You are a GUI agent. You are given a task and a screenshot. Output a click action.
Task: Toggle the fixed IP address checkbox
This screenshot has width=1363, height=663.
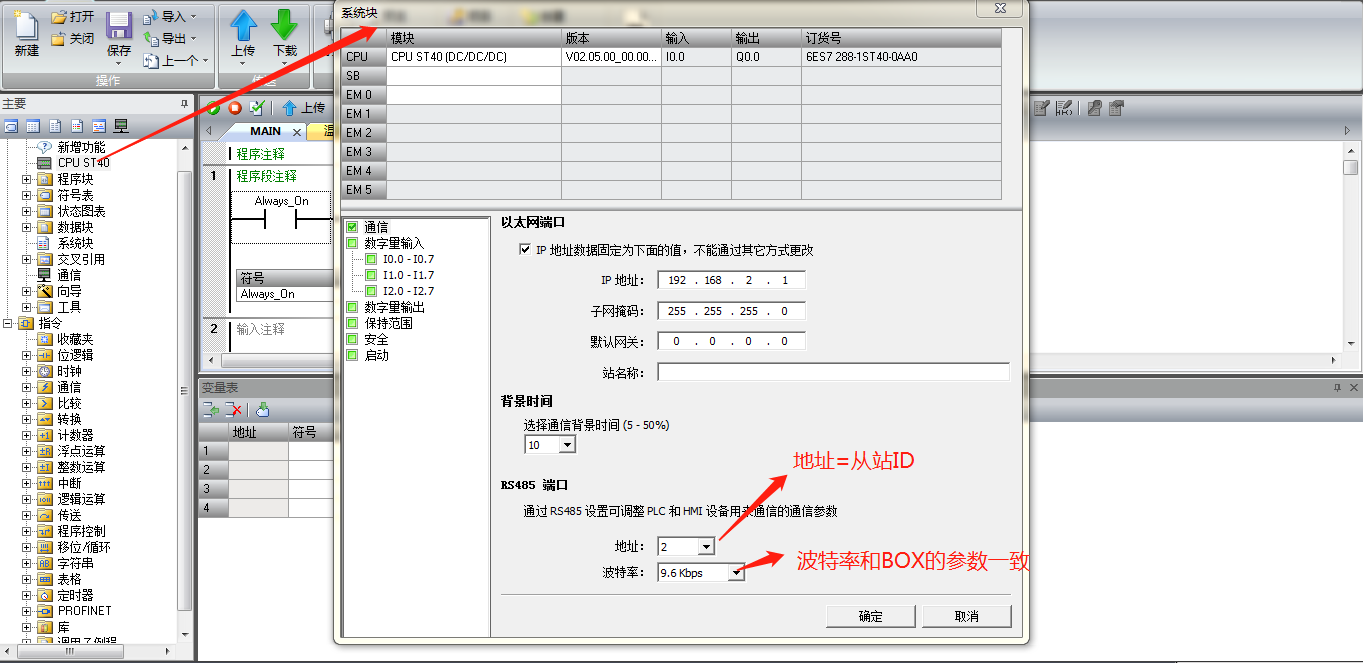(x=525, y=250)
